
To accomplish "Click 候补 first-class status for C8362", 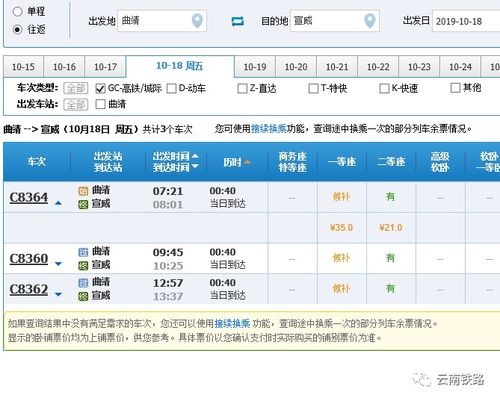I will (341, 289).
